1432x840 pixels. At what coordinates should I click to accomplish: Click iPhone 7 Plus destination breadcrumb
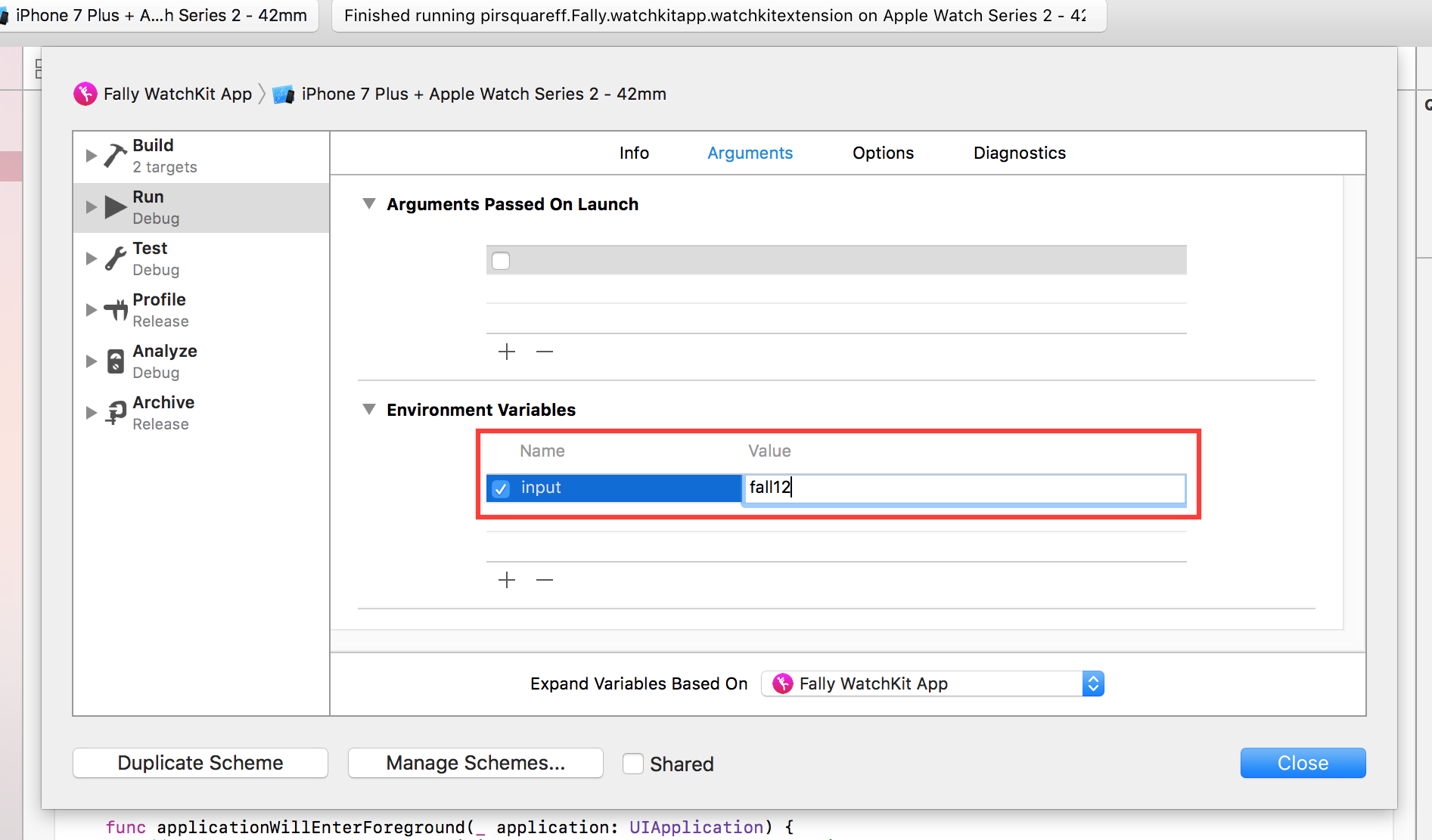[483, 95]
